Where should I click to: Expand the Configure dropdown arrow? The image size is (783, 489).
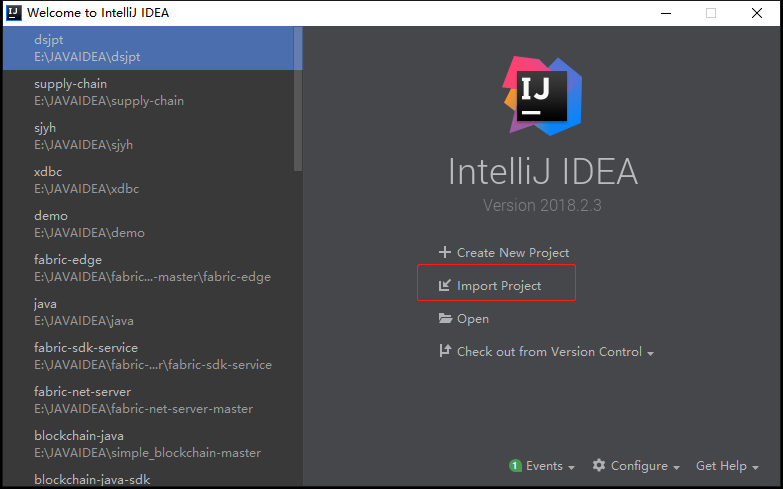point(676,468)
